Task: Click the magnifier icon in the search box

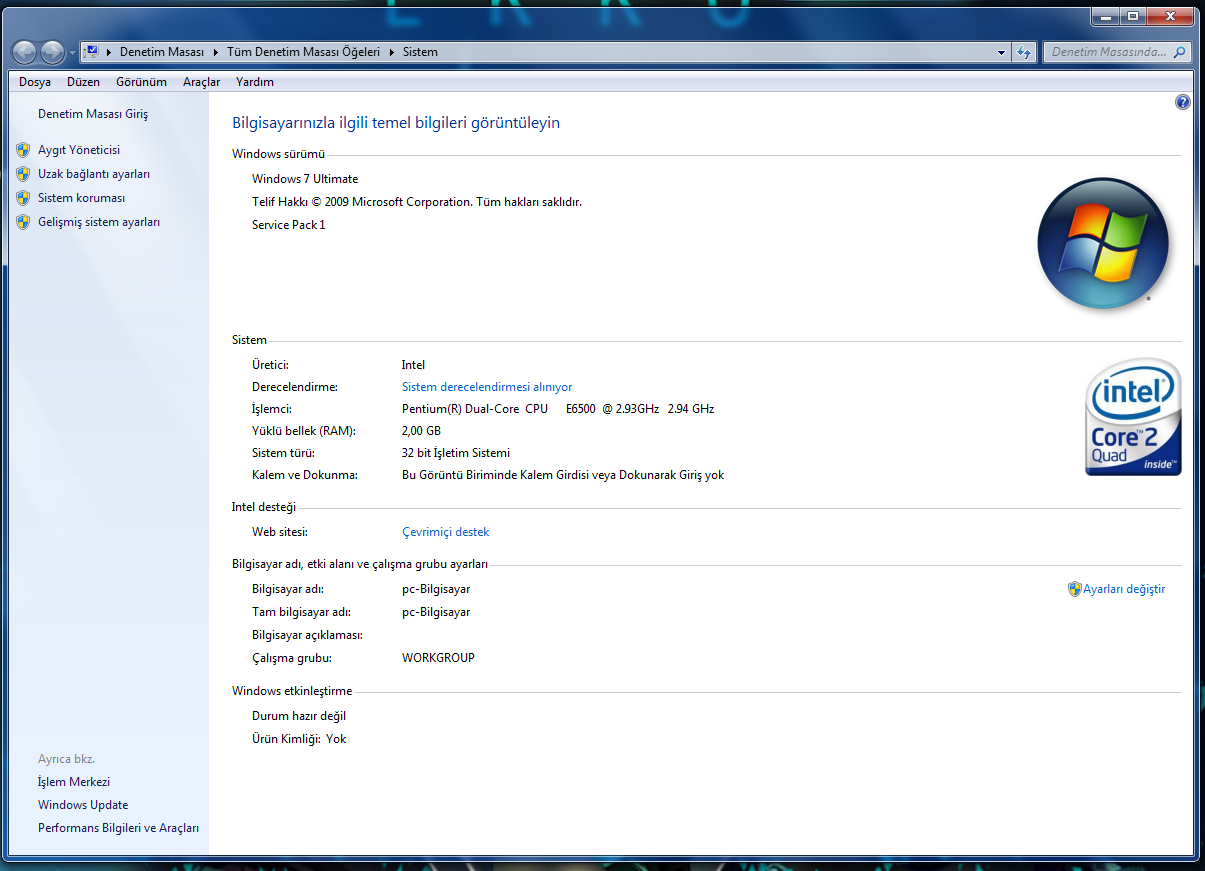Action: (1180, 52)
